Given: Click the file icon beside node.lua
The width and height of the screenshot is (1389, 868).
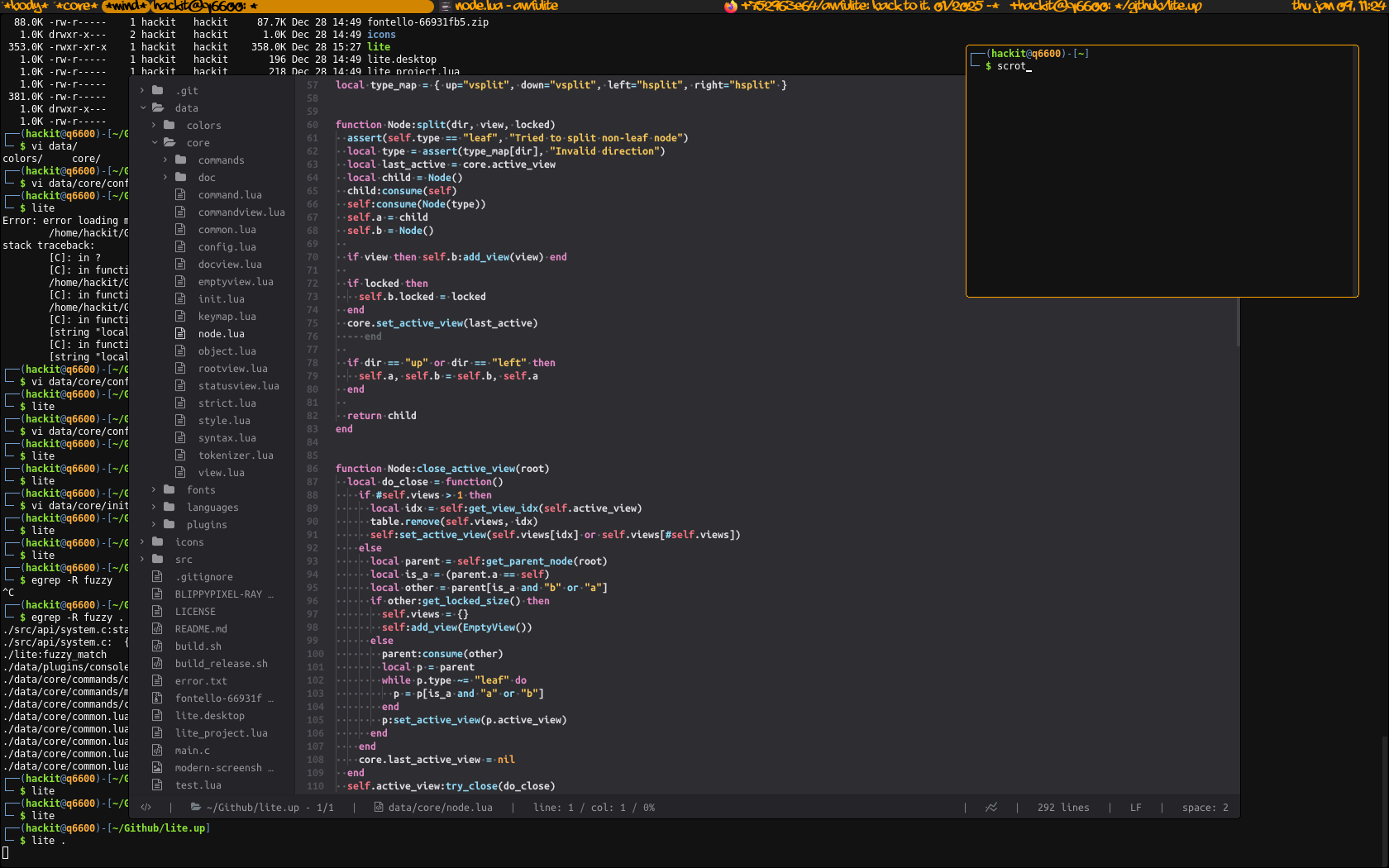Looking at the screenshot, I should [x=180, y=334].
